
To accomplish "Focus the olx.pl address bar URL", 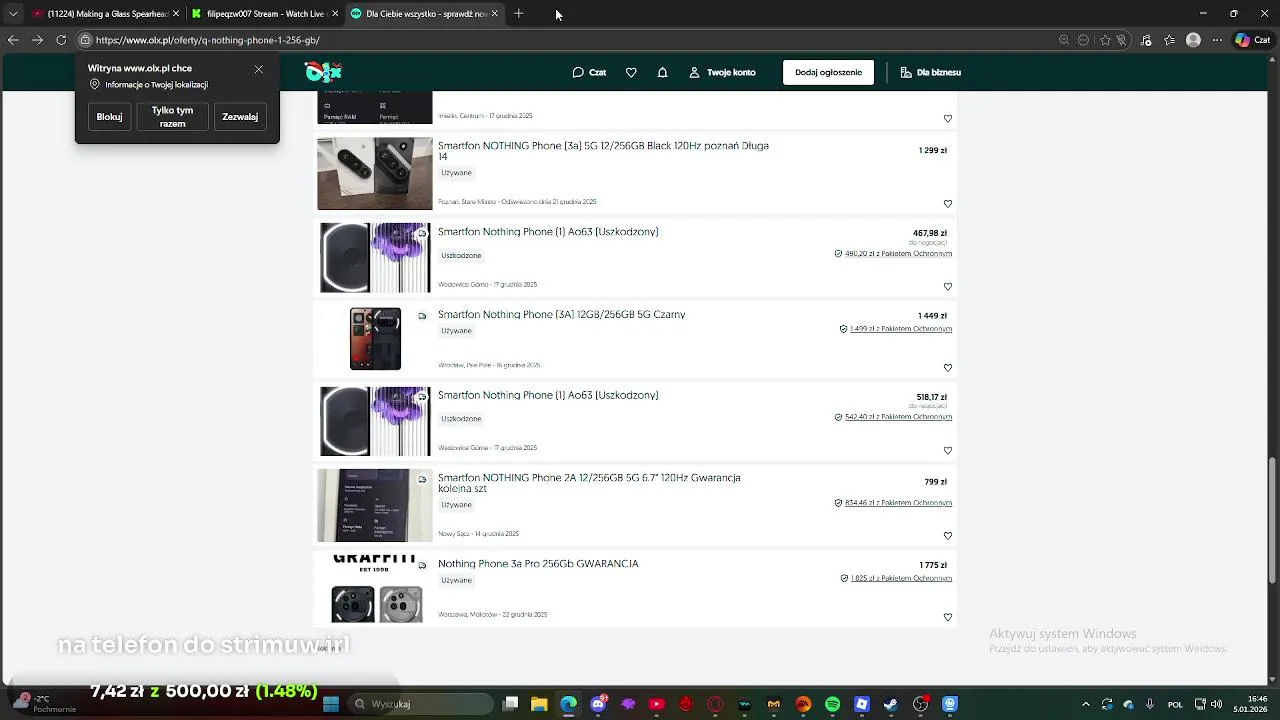I will (x=208, y=40).
